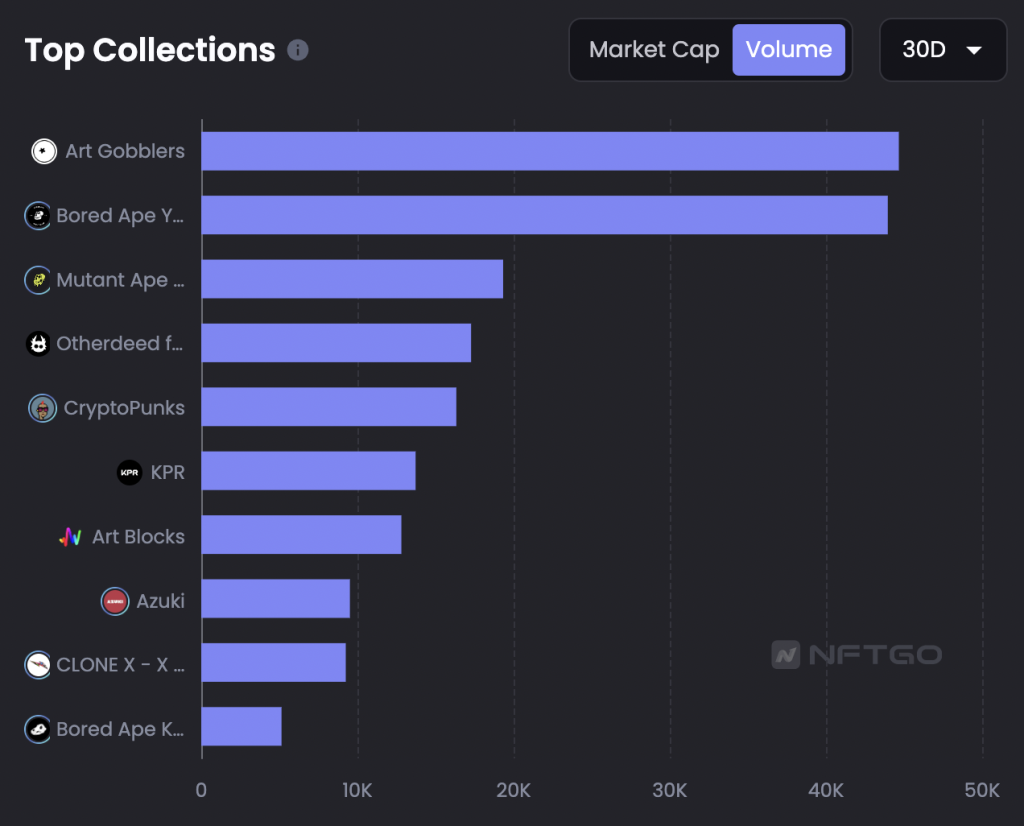This screenshot has width=1024, height=826.
Task: Click the 30K axis label
Action: pyautogui.click(x=669, y=790)
